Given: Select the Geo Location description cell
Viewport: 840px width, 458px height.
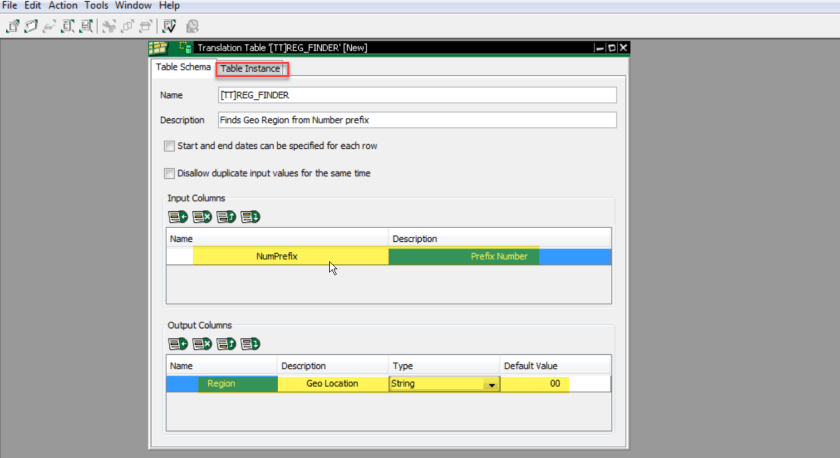Looking at the screenshot, I should tap(332, 384).
